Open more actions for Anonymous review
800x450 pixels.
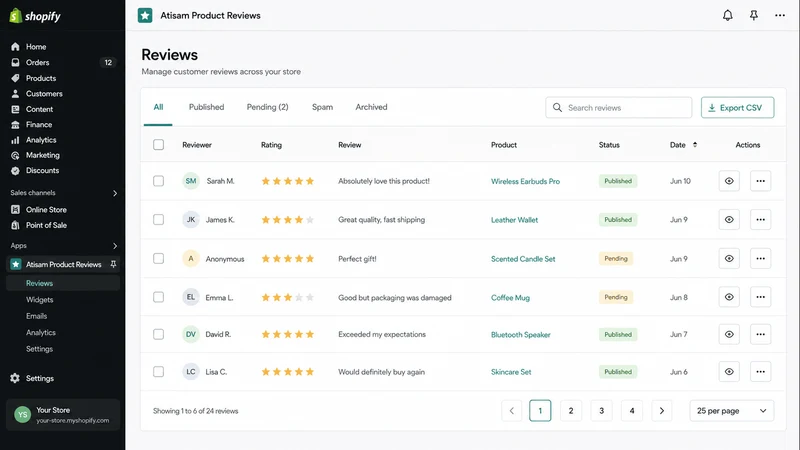(x=760, y=258)
